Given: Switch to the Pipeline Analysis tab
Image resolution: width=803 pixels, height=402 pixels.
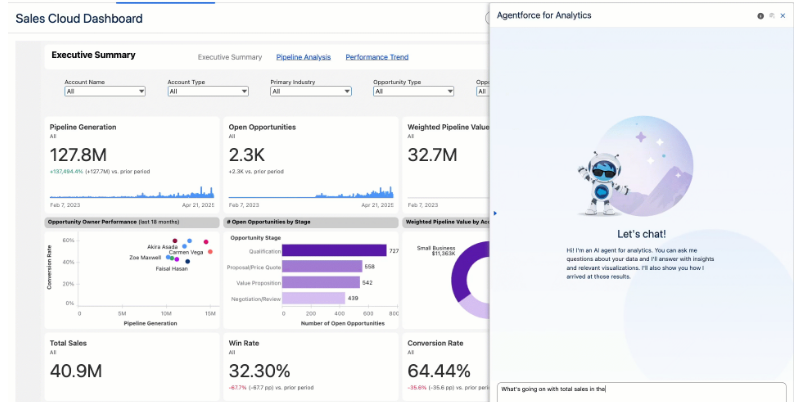Looking at the screenshot, I should (303, 57).
